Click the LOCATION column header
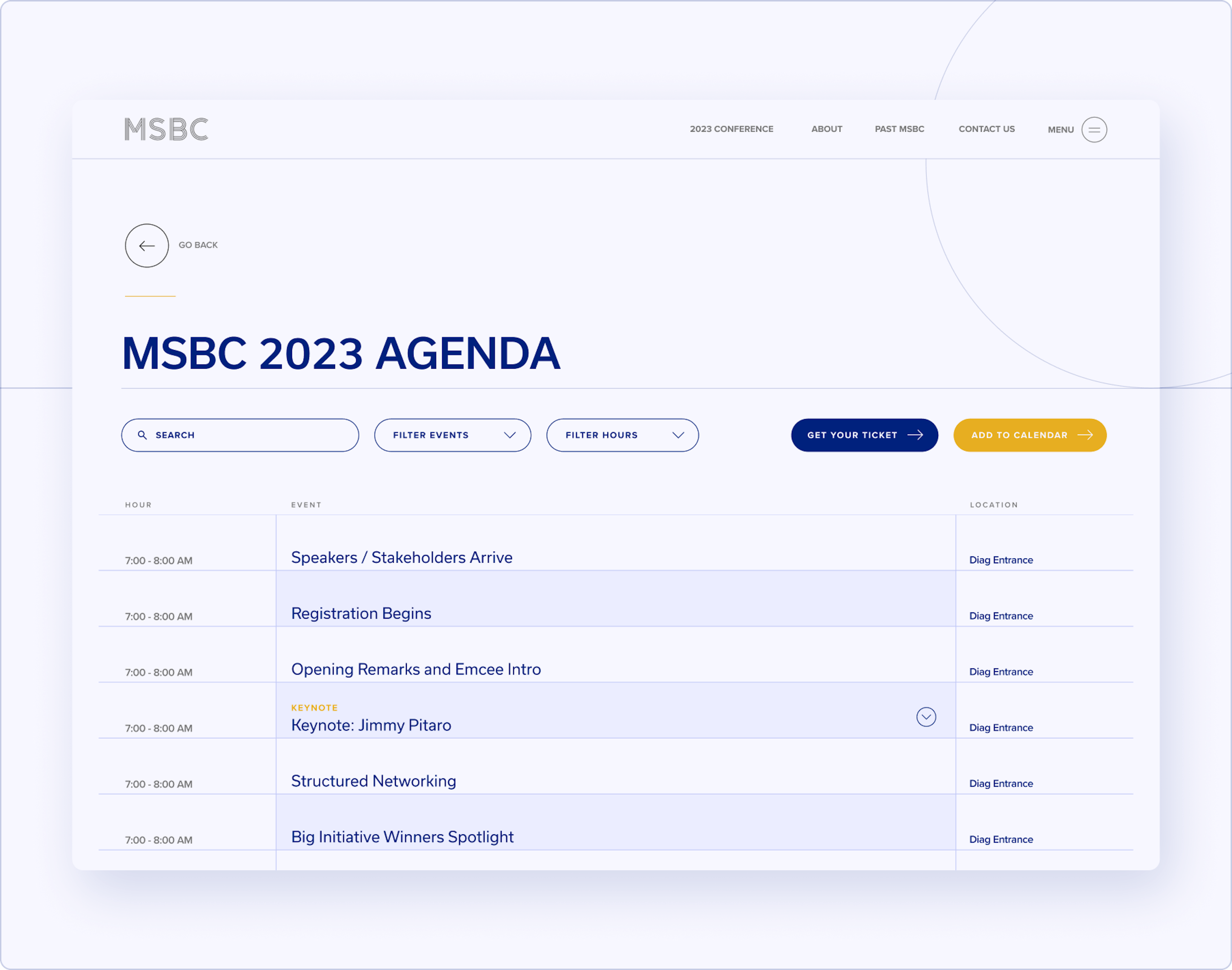The height and width of the screenshot is (970, 1232). point(994,505)
